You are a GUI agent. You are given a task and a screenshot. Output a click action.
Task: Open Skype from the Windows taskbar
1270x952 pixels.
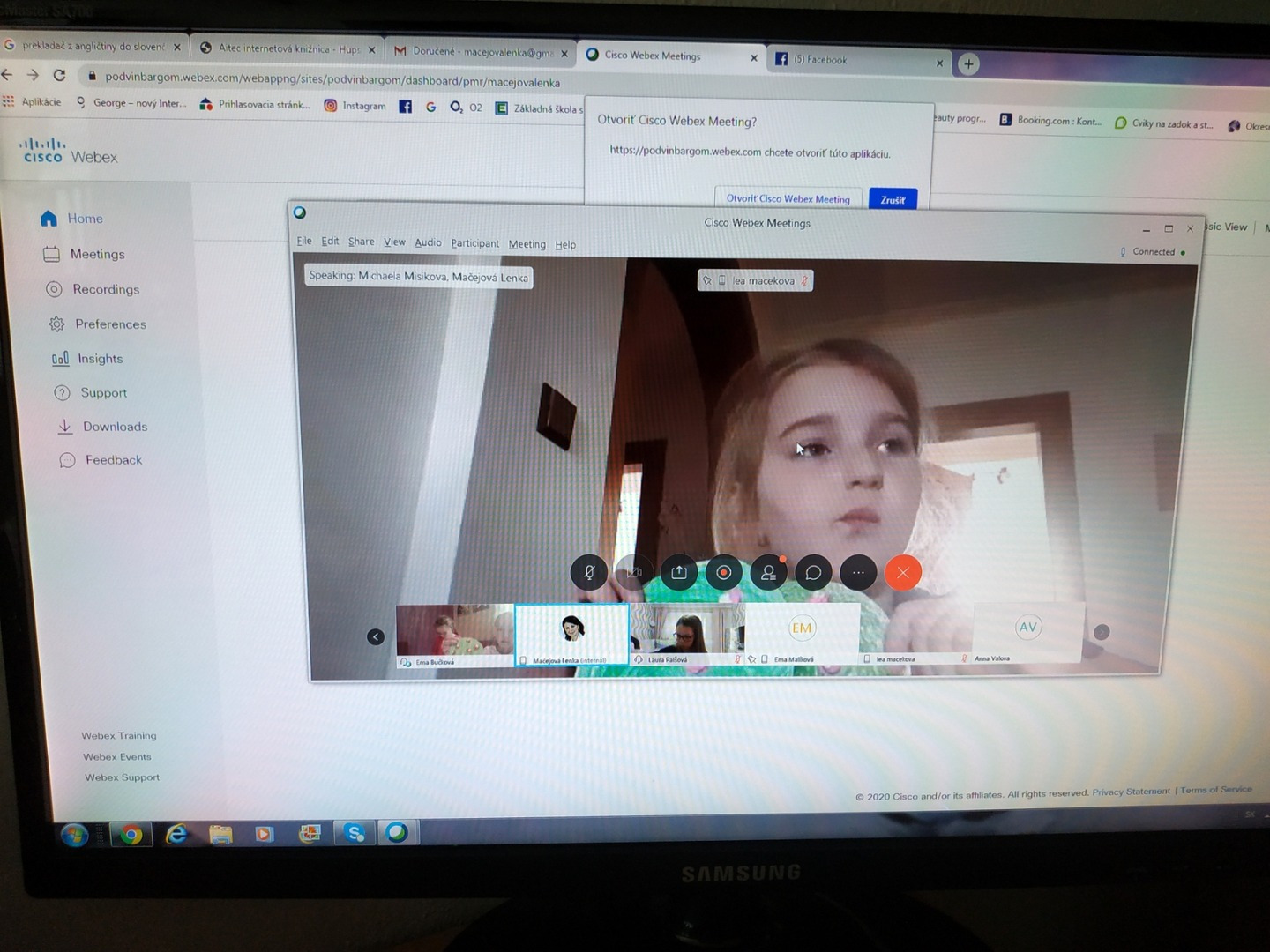coord(355,832)
